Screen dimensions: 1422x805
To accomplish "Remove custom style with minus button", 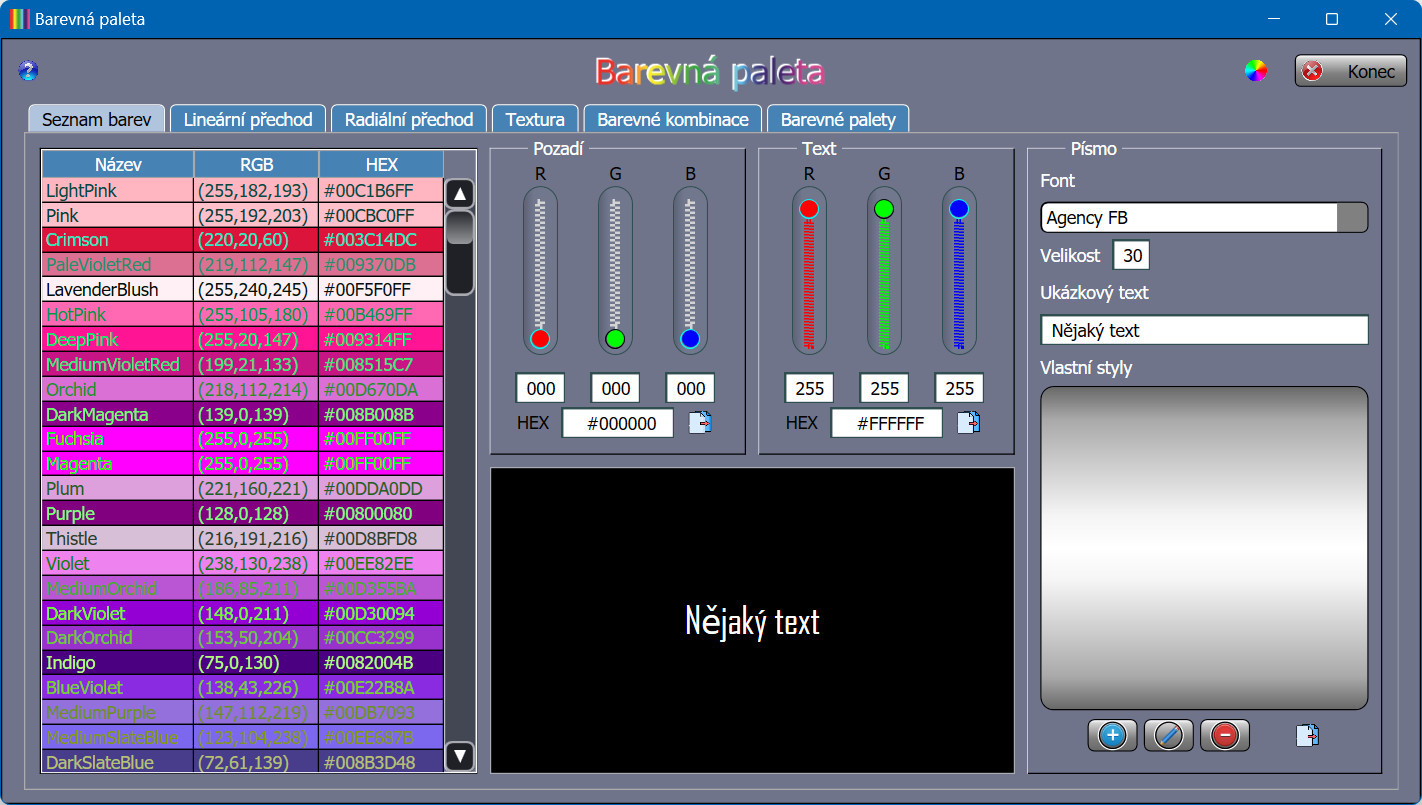I will [x=1224, y=736].
